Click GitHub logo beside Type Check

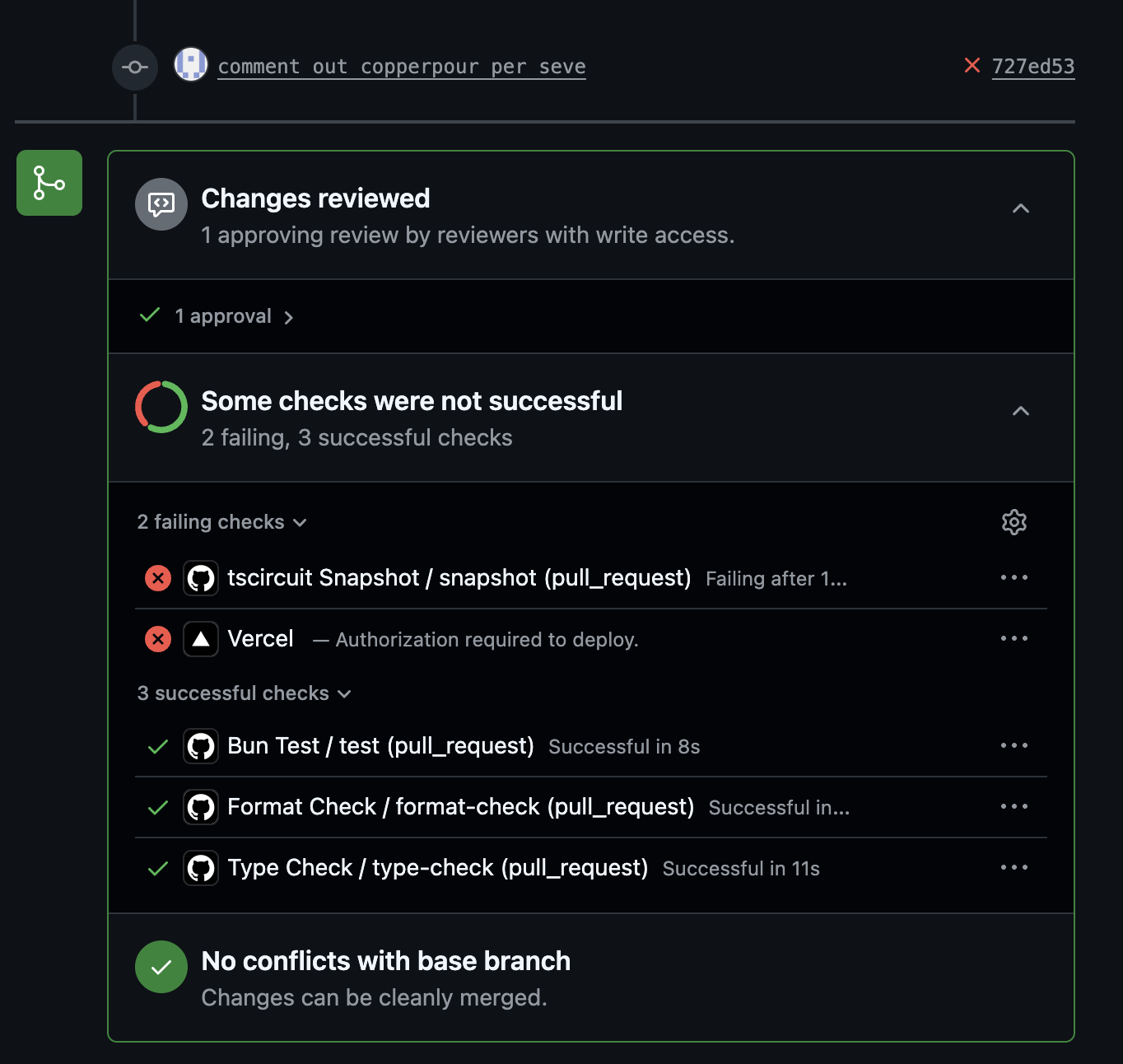point(201,868)
